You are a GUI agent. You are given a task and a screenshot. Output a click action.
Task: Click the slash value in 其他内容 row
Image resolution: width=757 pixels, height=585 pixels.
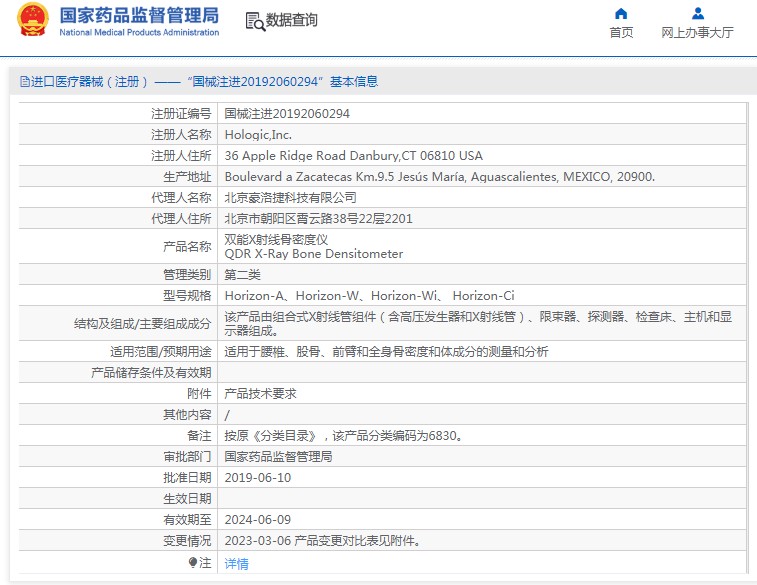227,415
